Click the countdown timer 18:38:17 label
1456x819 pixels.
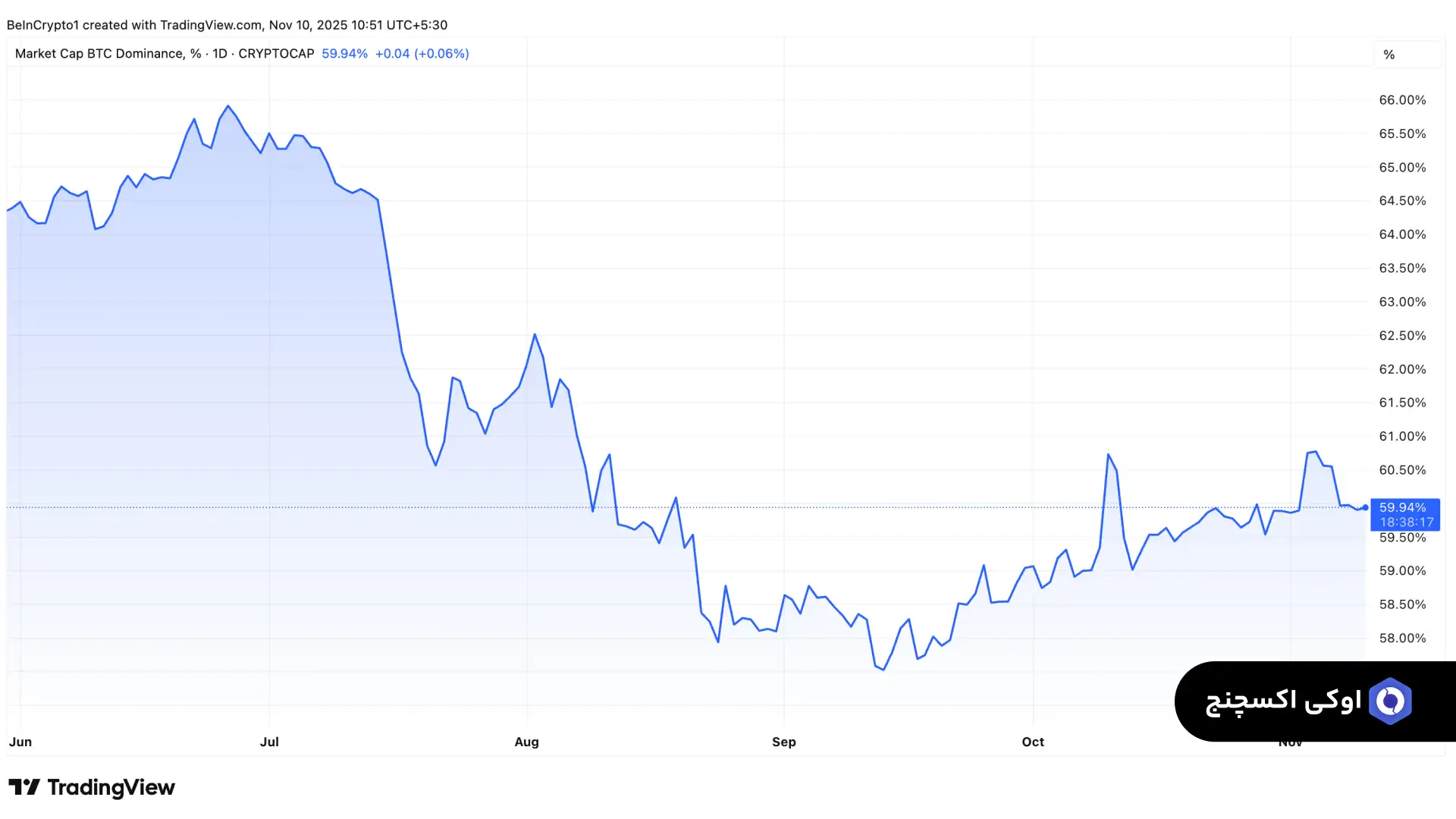(x=1406, y=522)
